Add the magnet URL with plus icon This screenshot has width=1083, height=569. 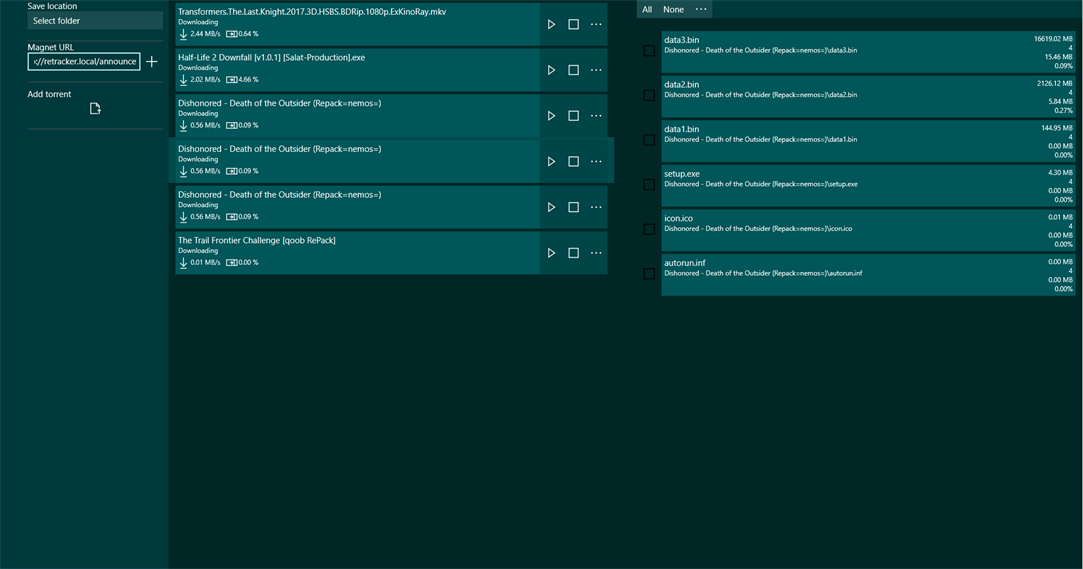pos(152,61)
